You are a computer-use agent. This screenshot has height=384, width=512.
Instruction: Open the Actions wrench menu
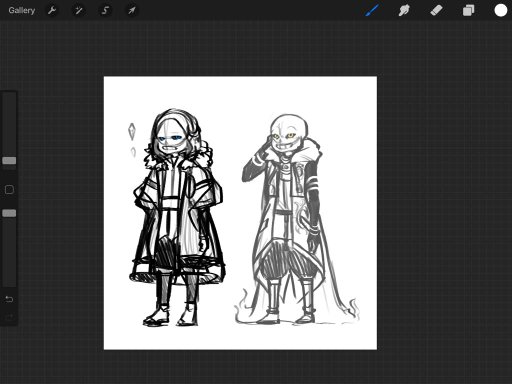pyautogui.click(x=52, y=10)
